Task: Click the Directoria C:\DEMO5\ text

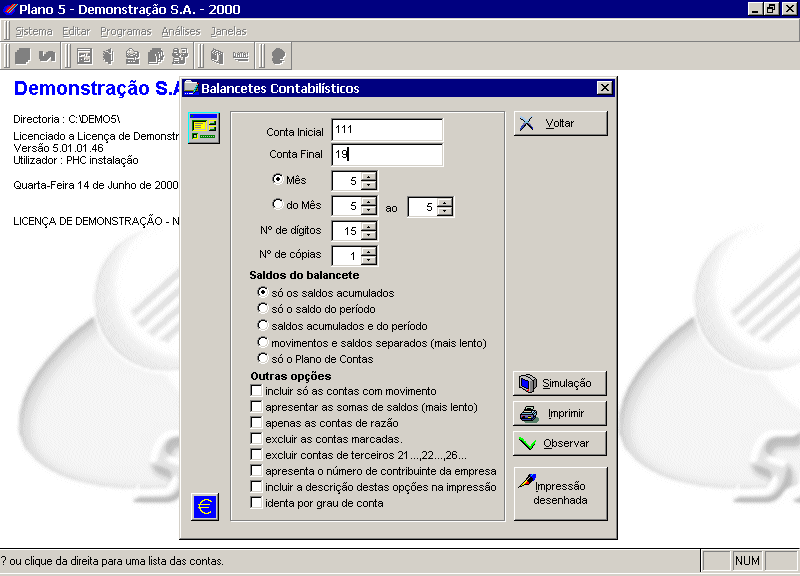Action: click(67, 119)
